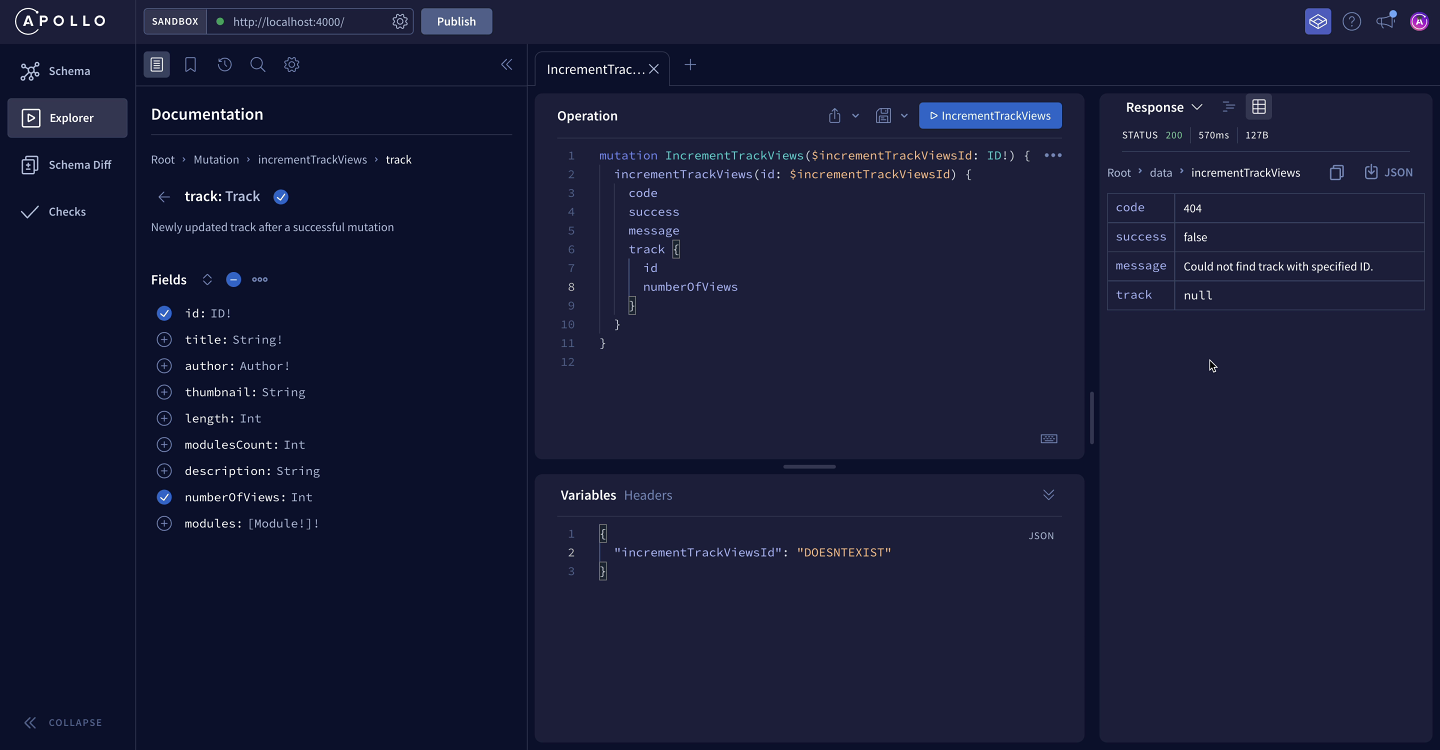Collapse the Variables panel chevron
Screen dimensions: 1440x750
click(1048, 495)
